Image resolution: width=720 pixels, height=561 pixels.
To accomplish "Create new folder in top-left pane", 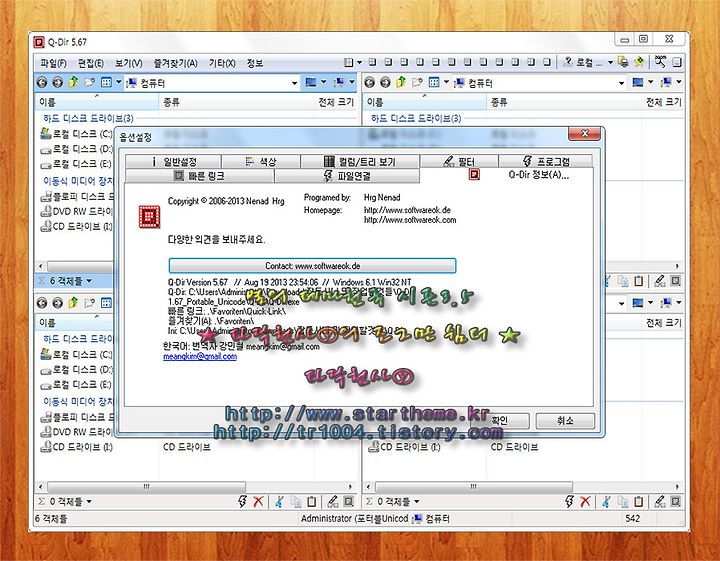I will [89, 83].
